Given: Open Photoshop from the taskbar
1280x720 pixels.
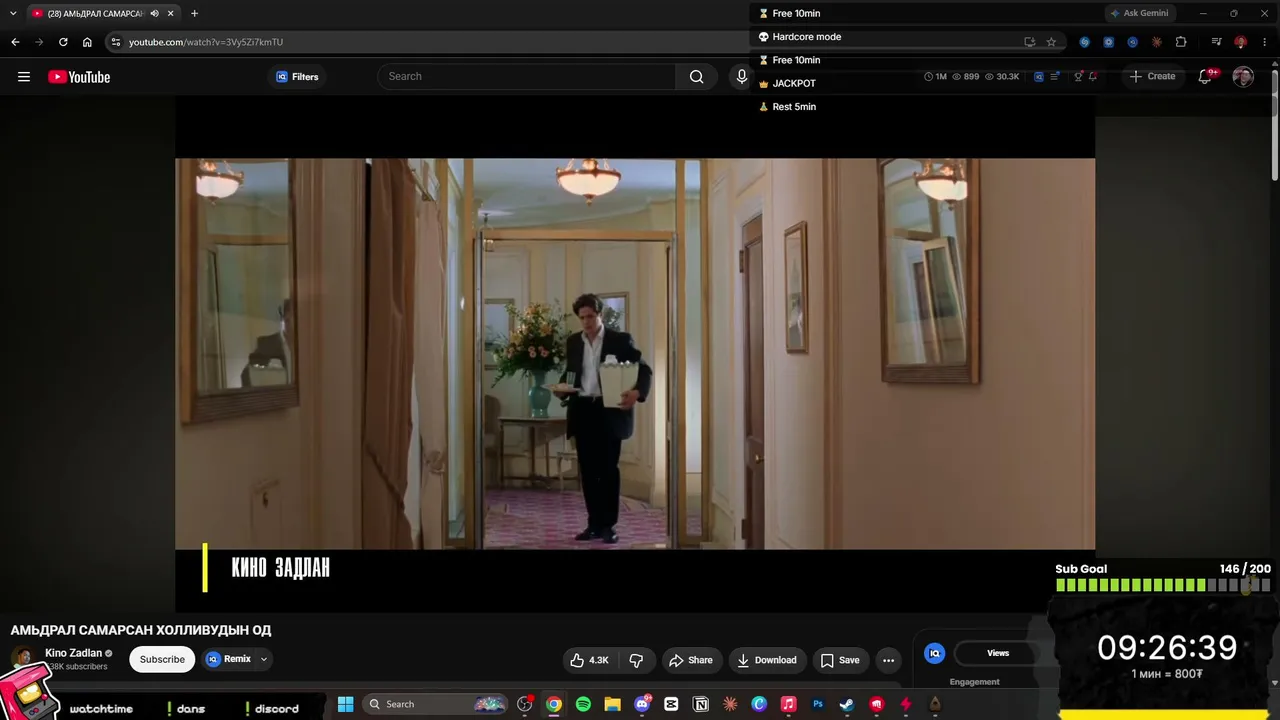Looking at the screenshot, I should (818, 704).
